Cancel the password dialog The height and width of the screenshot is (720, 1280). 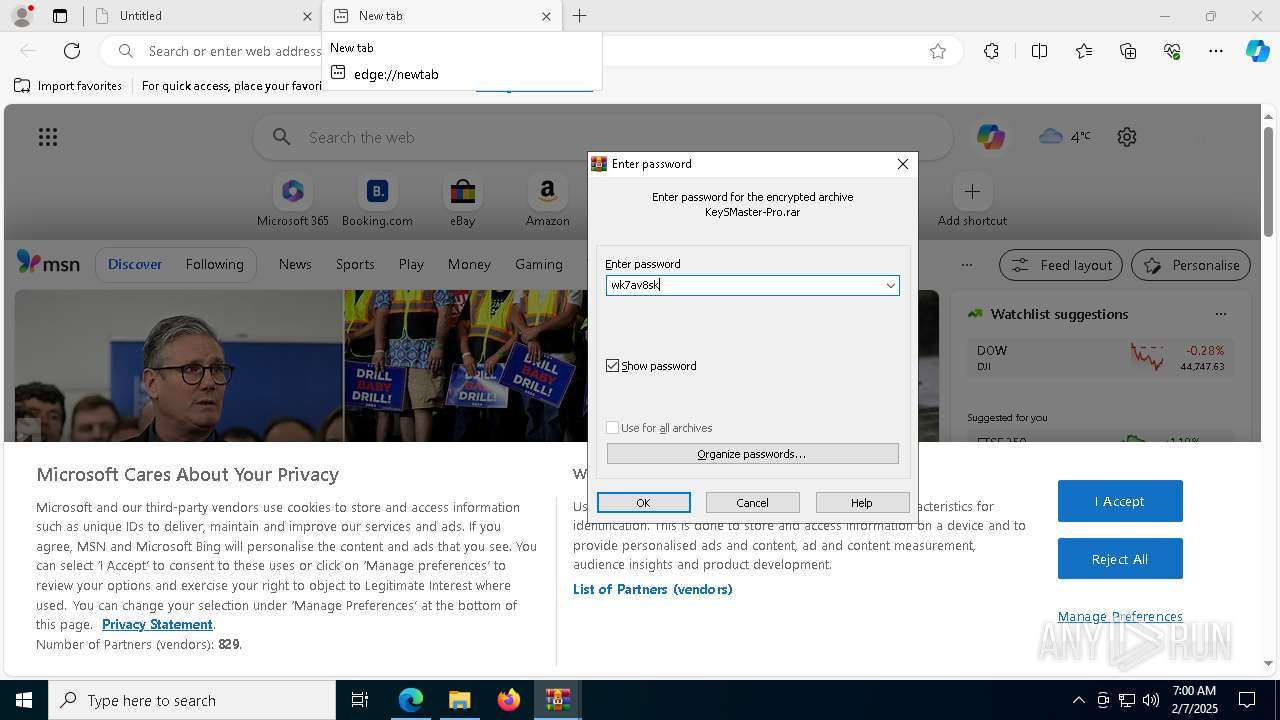pos(752,503)
